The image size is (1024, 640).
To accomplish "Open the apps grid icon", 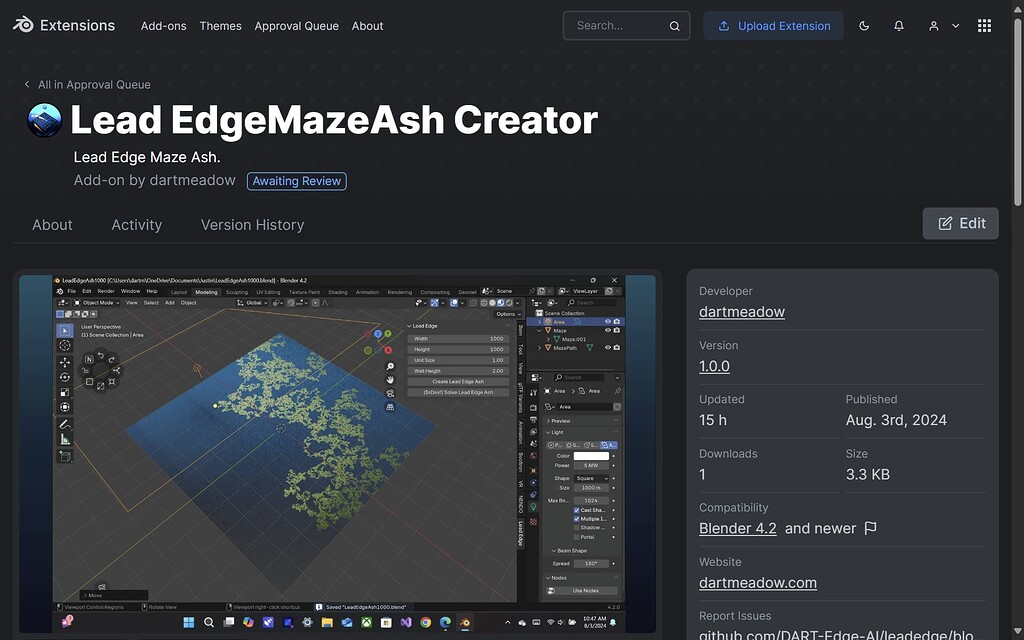I will (984, 24).
